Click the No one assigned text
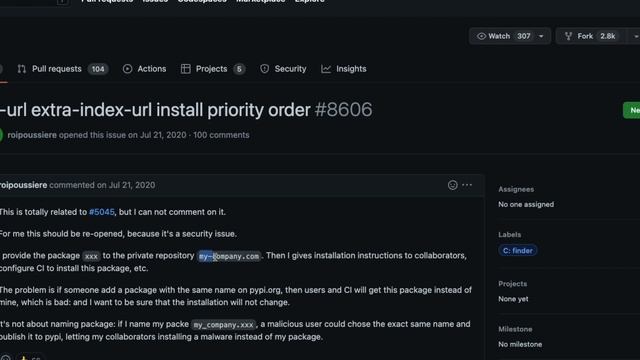The width and height of the screenshot is (640, 360). [x=526, y=204]
